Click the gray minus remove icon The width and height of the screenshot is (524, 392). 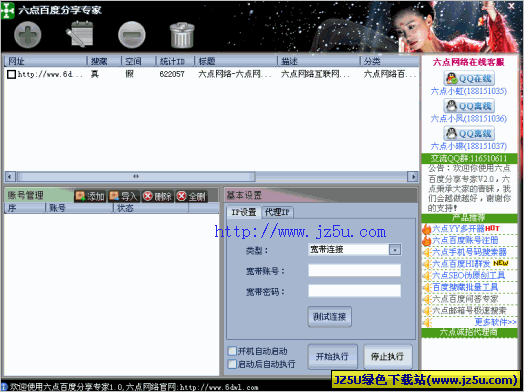pos(132,34)
